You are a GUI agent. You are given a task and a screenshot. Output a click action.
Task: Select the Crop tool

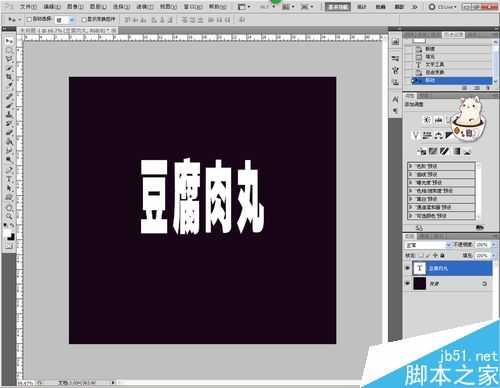tap(9, 77)
